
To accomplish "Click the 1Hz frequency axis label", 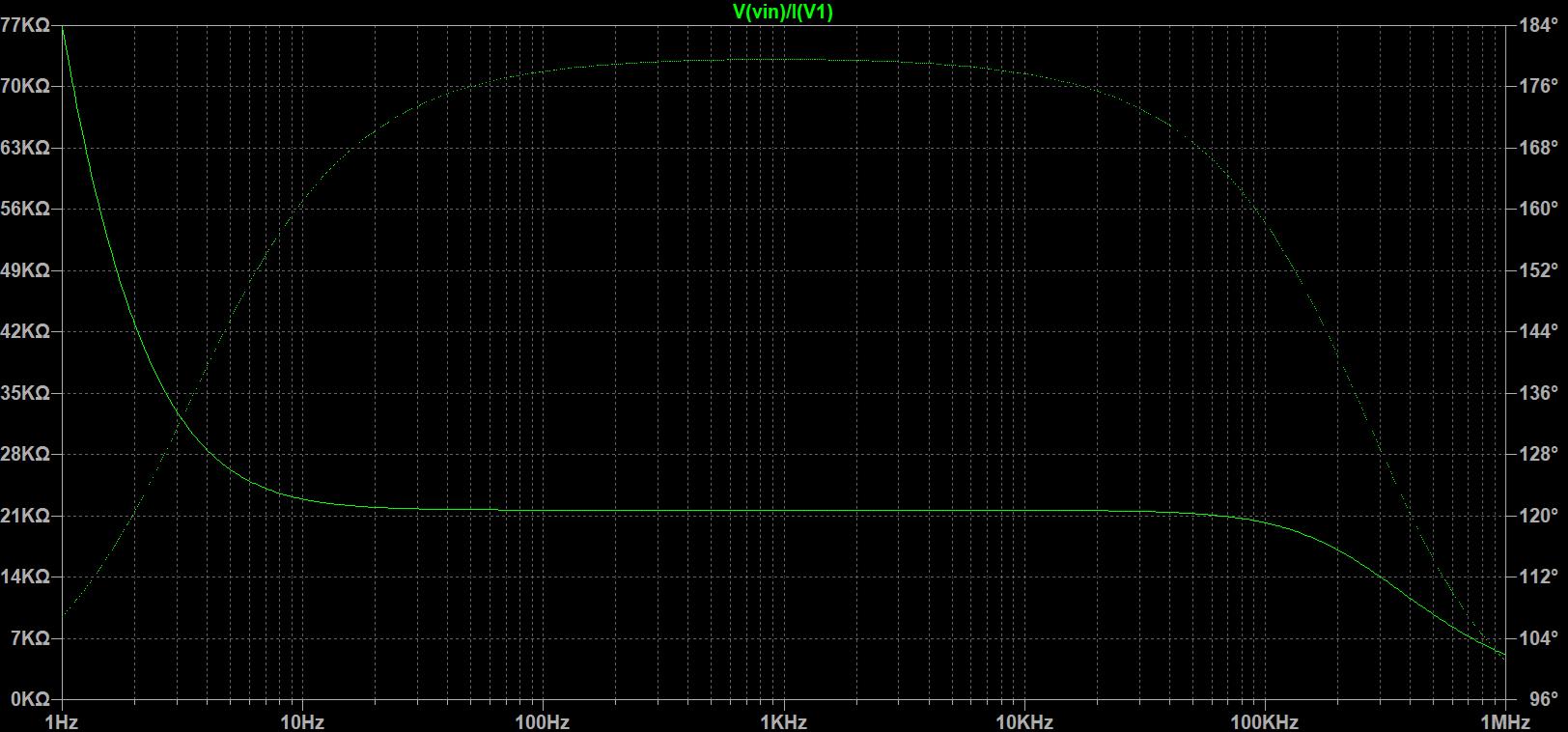I will [x=63, y=721].
